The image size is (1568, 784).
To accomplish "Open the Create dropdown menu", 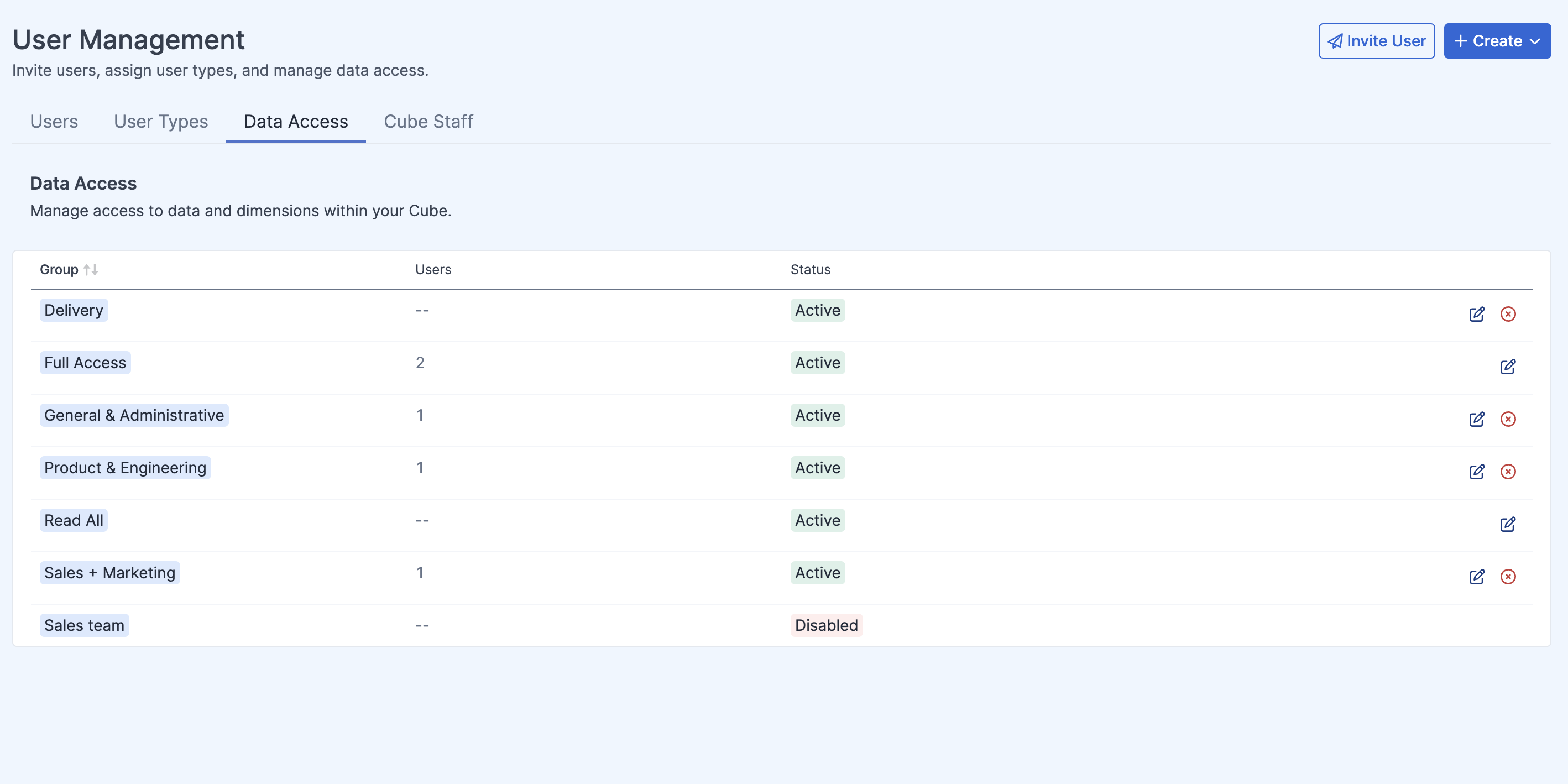I will tap(1497, 41).
